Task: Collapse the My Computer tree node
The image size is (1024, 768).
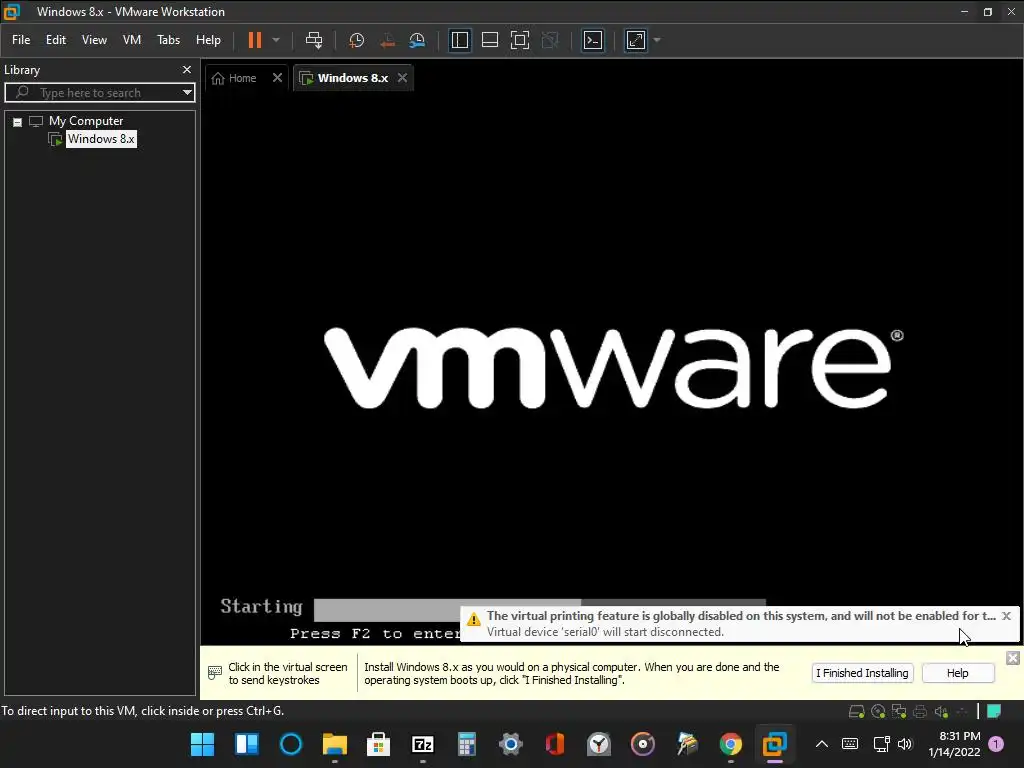Action: [18, 121]
